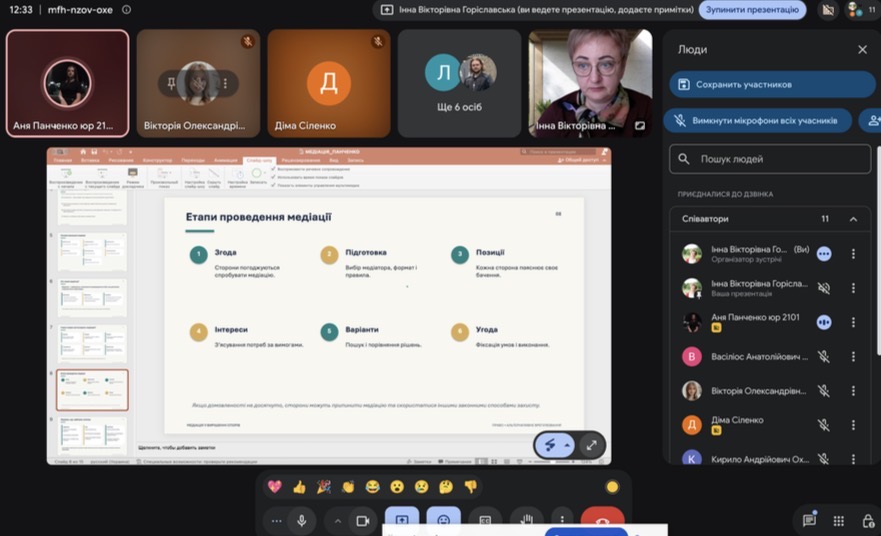Open the chat panel icon
Viewport: 881px width, 536px height.
point(809,520)
